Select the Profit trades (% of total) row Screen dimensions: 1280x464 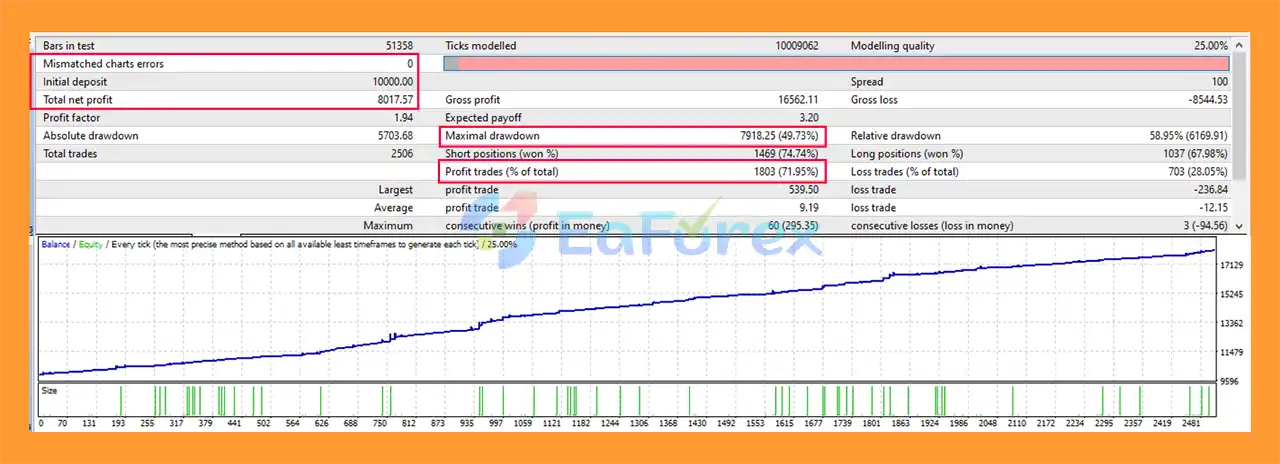click(634, 172)
